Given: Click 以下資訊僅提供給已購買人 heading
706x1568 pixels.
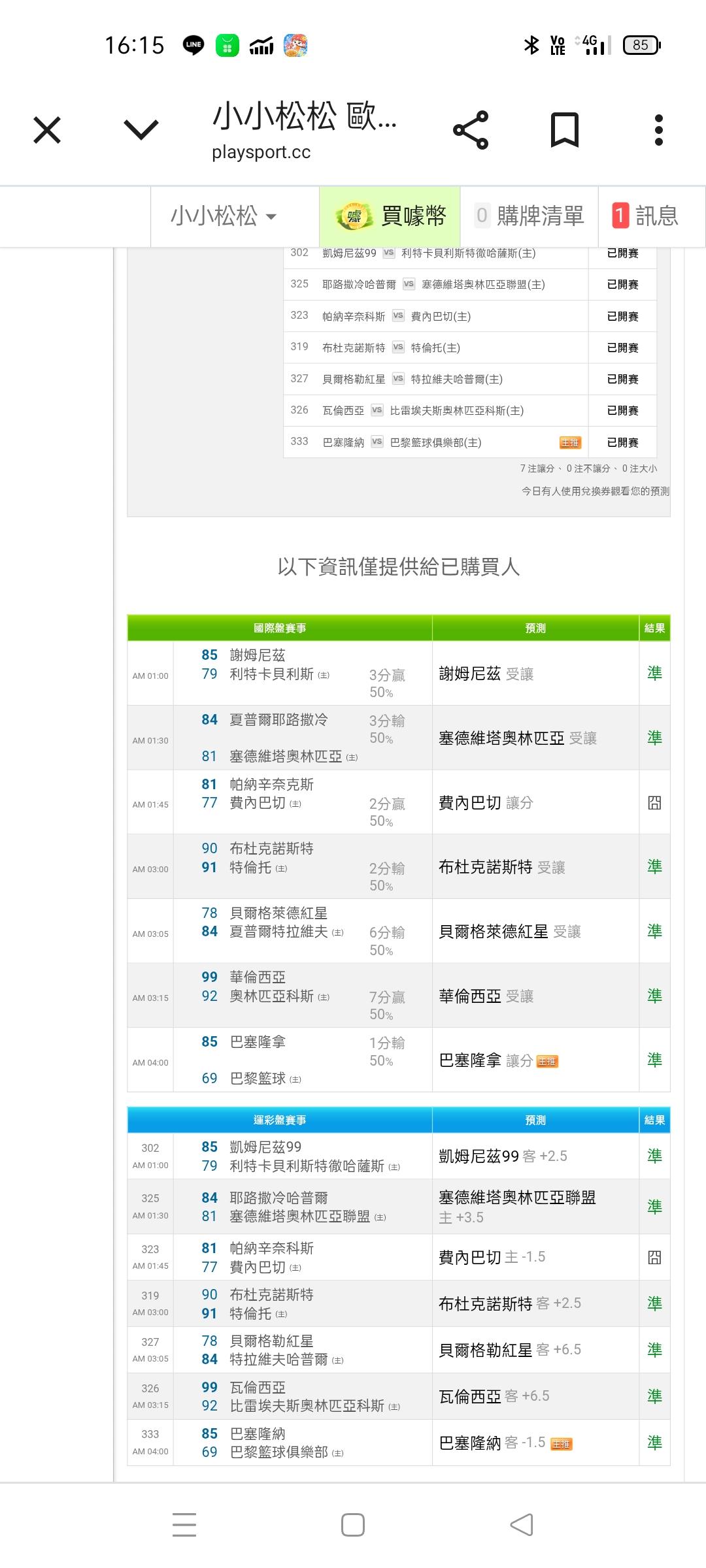Looking at the screenshot, I should [399, 566].
